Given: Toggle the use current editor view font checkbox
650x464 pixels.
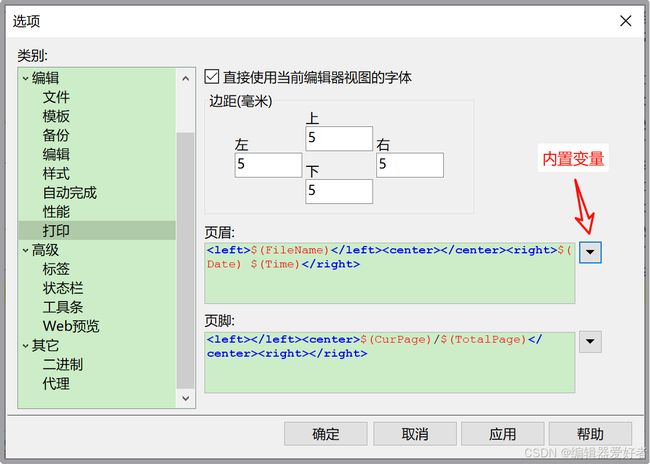Looking at the screenshot, I should (x=212, y=77).
